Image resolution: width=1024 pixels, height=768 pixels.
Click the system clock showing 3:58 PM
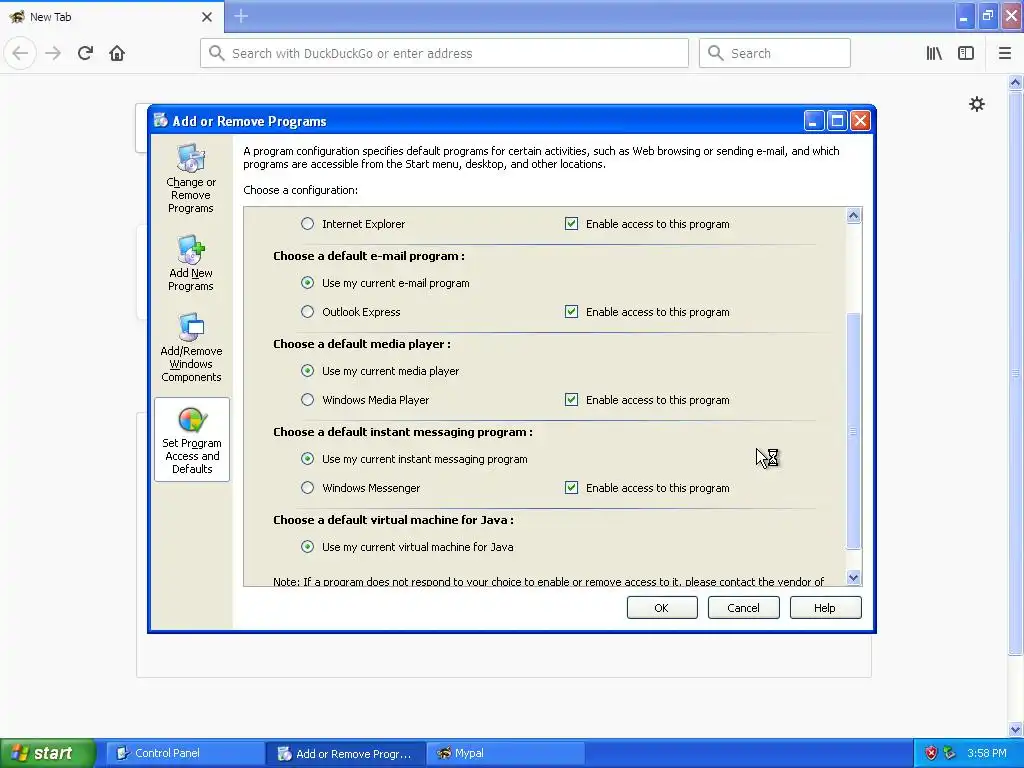986,753
